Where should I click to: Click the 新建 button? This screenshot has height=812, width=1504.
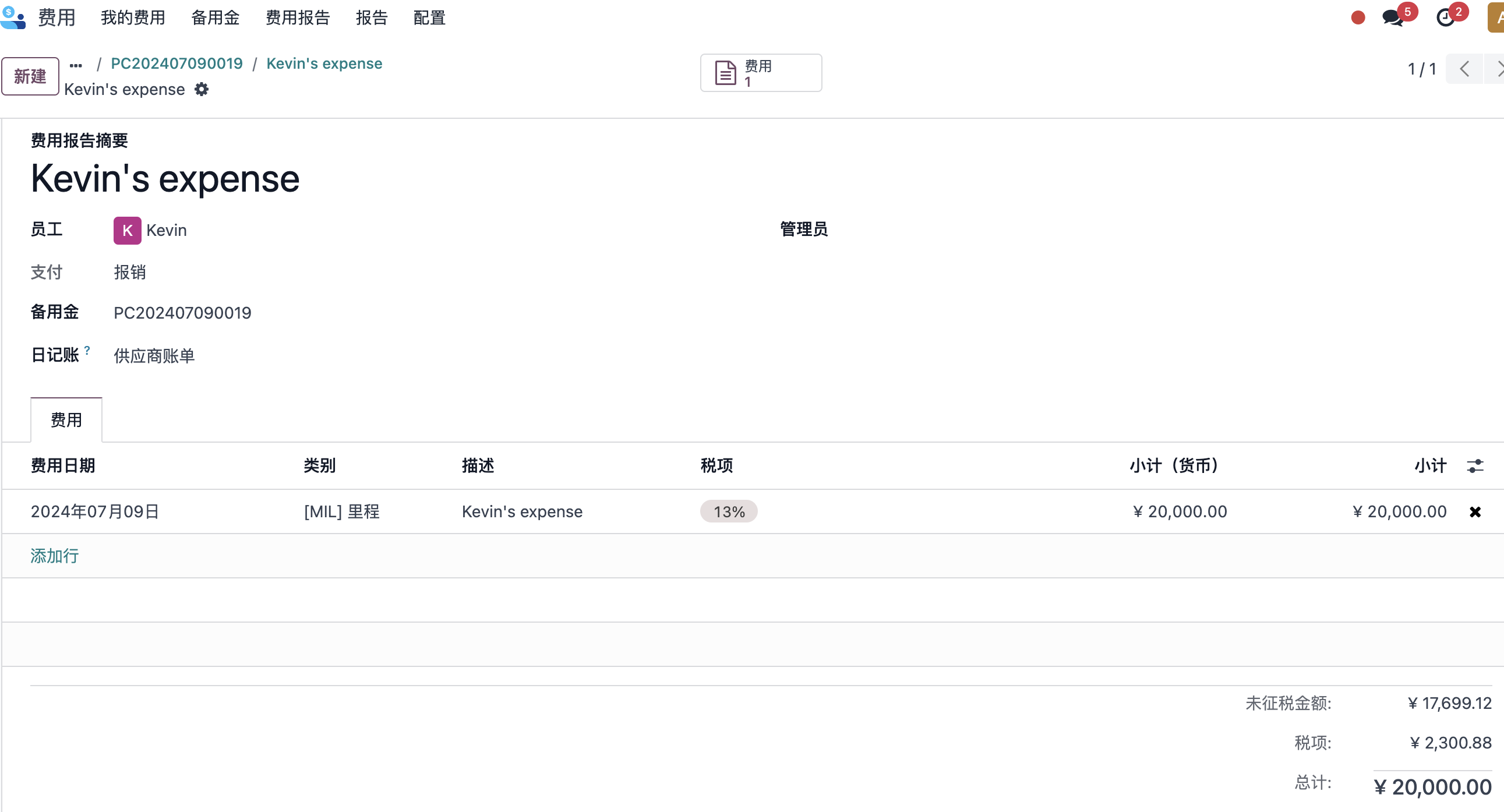click(x=30, y=76)
